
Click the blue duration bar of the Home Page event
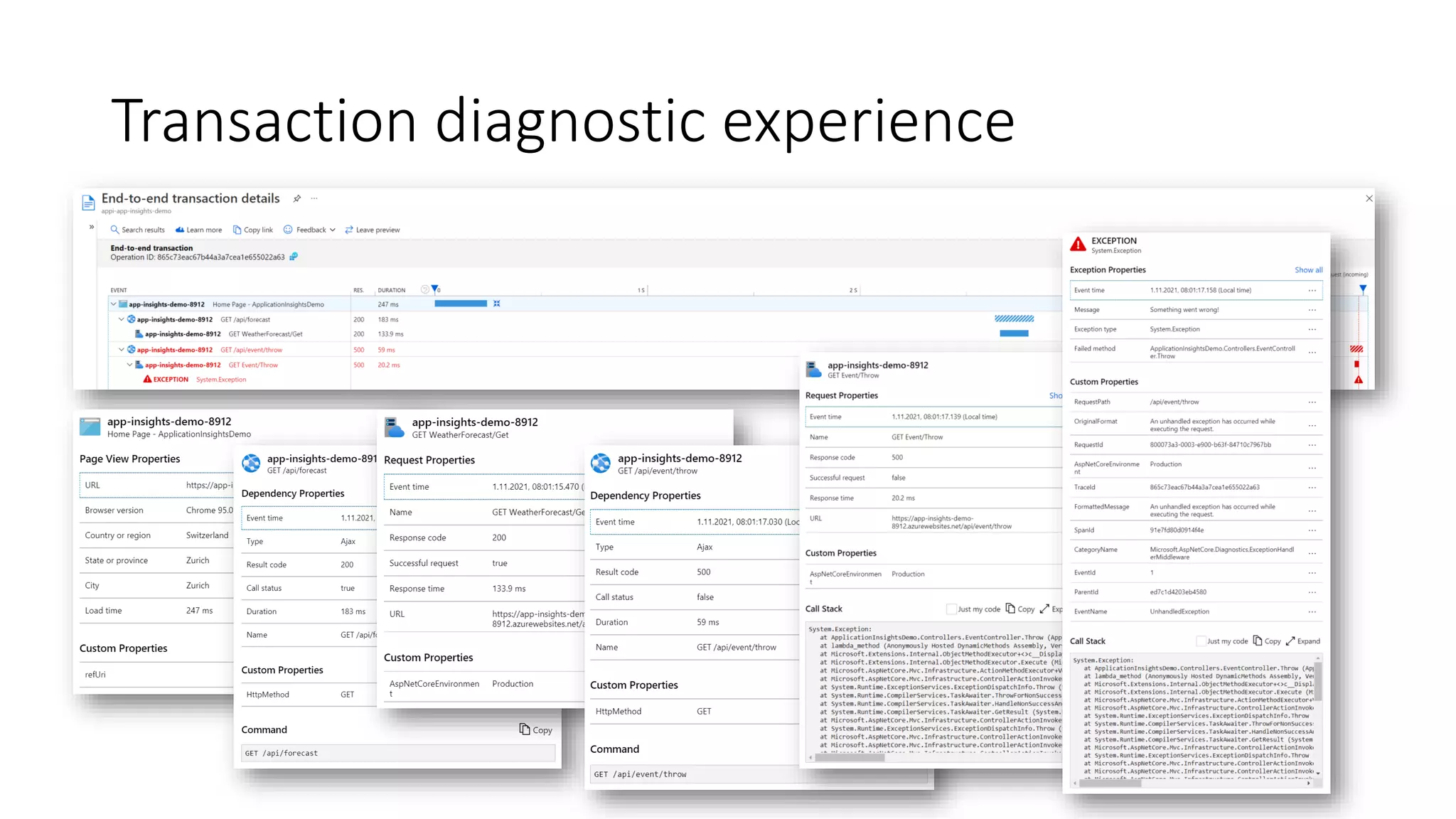(x=461, y=304)
